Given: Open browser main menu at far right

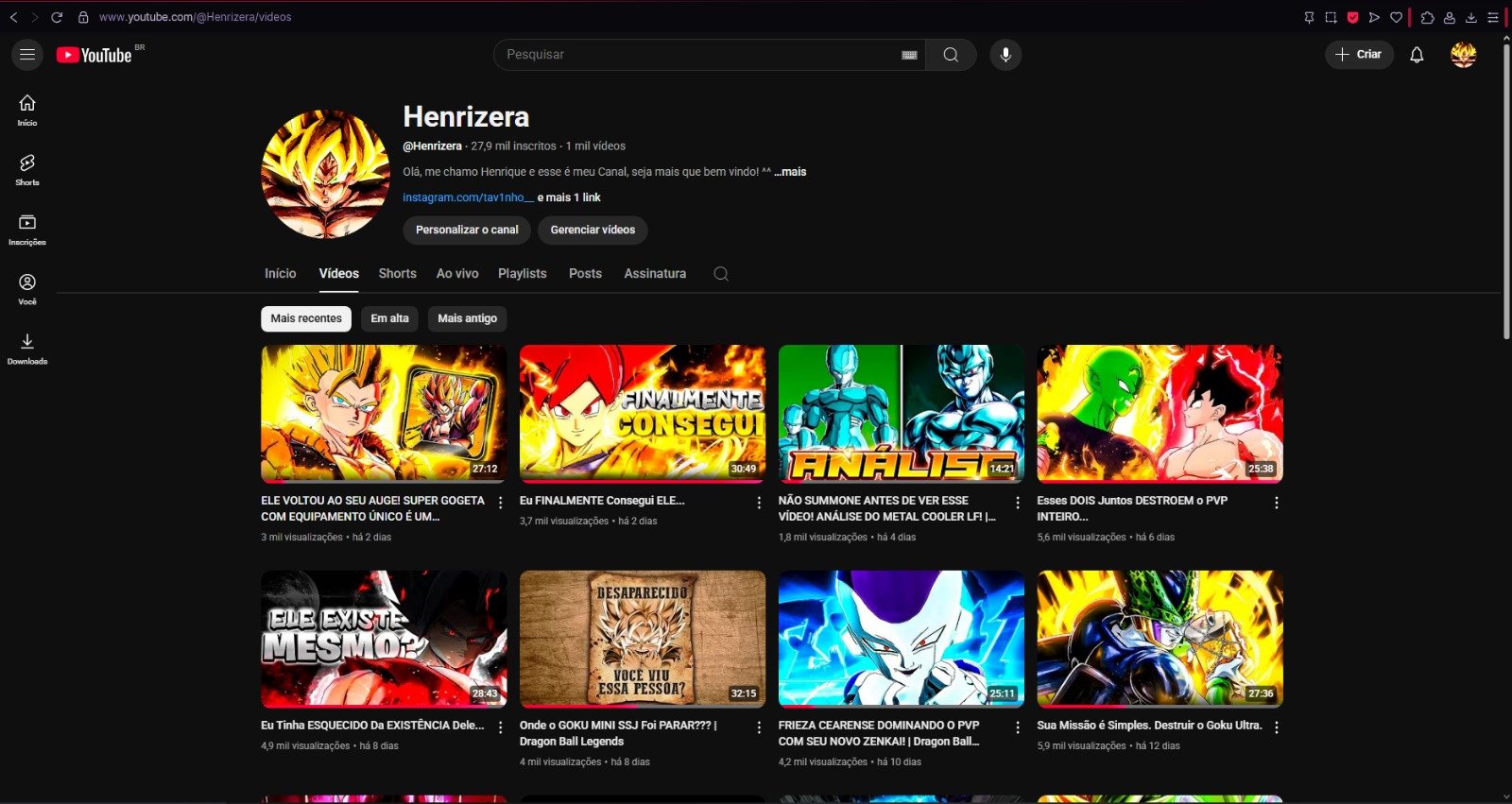Looking at the screenshot, I should click(1493, 17).
